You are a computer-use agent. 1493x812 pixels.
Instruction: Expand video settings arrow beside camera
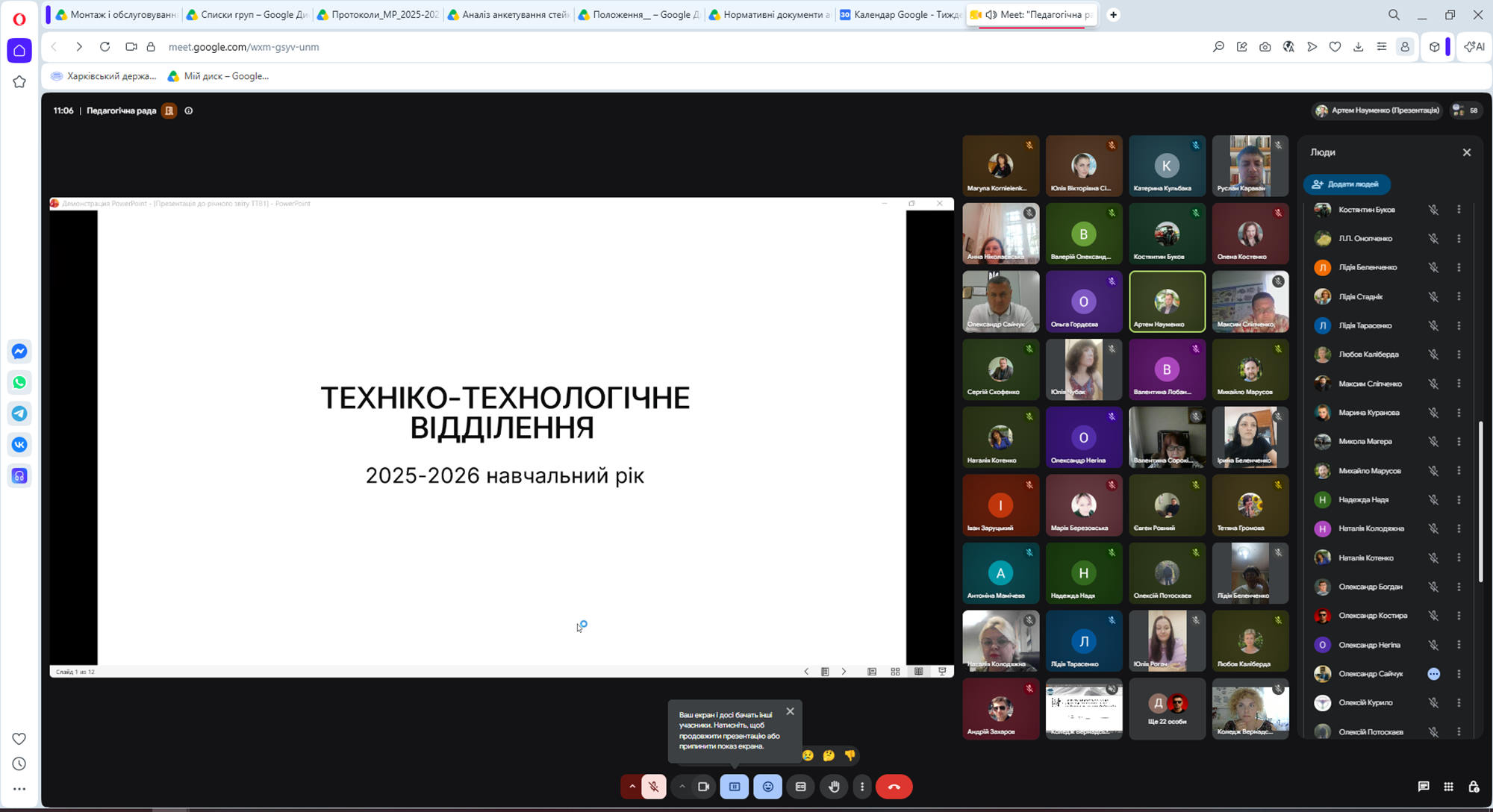[x=682, y=787]
